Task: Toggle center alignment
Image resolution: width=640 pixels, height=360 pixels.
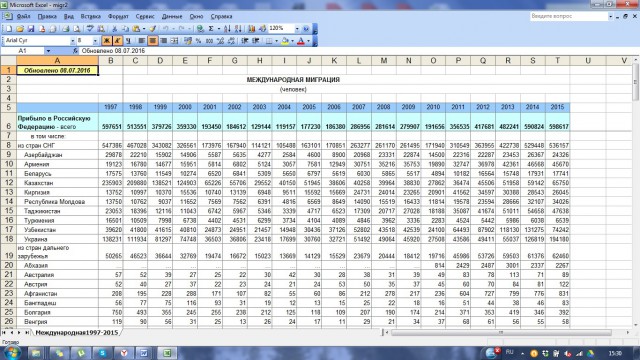Action: click(x=152, y=40)
